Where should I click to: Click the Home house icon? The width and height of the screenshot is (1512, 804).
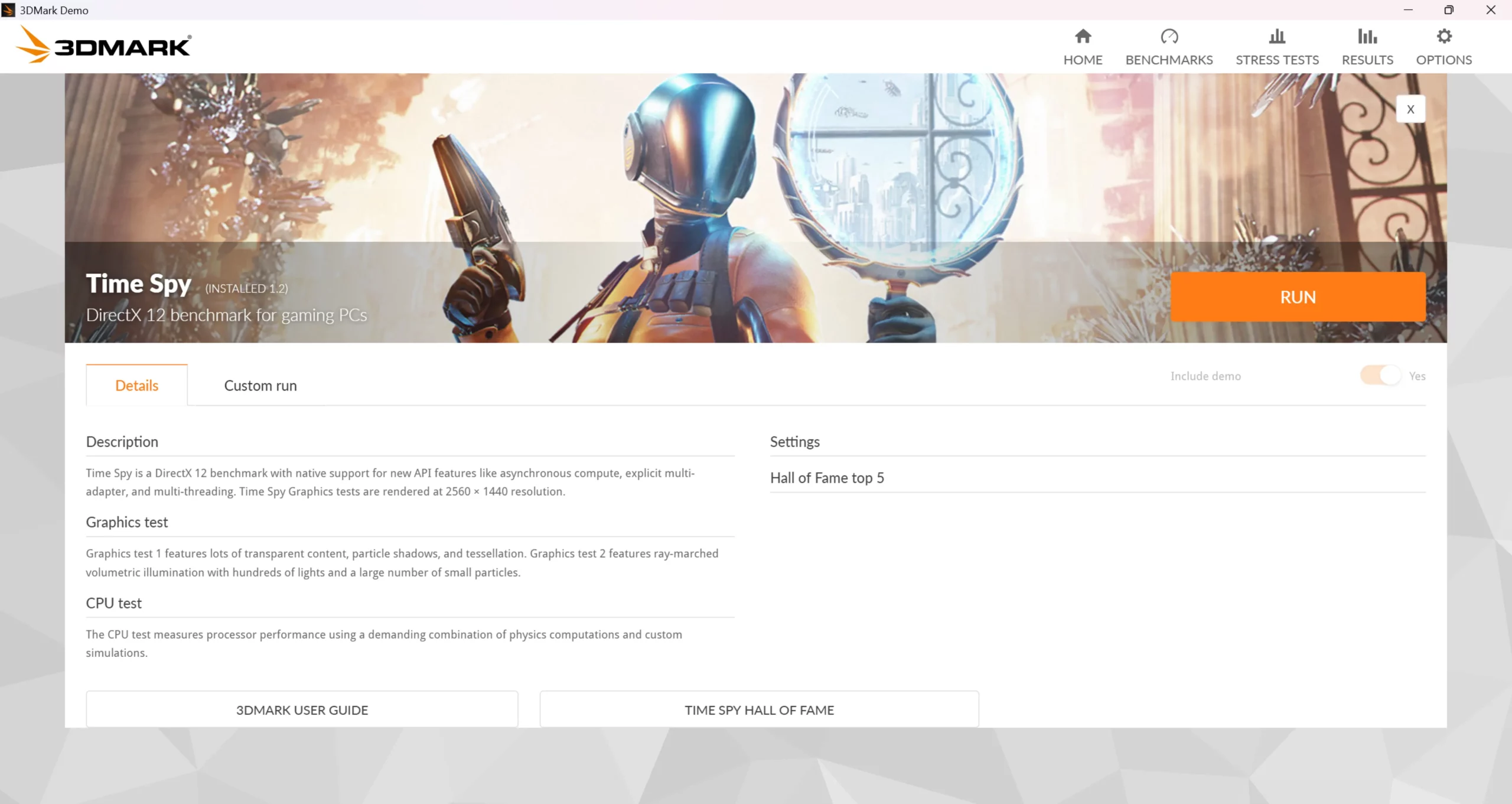[x=1083, y=37]
